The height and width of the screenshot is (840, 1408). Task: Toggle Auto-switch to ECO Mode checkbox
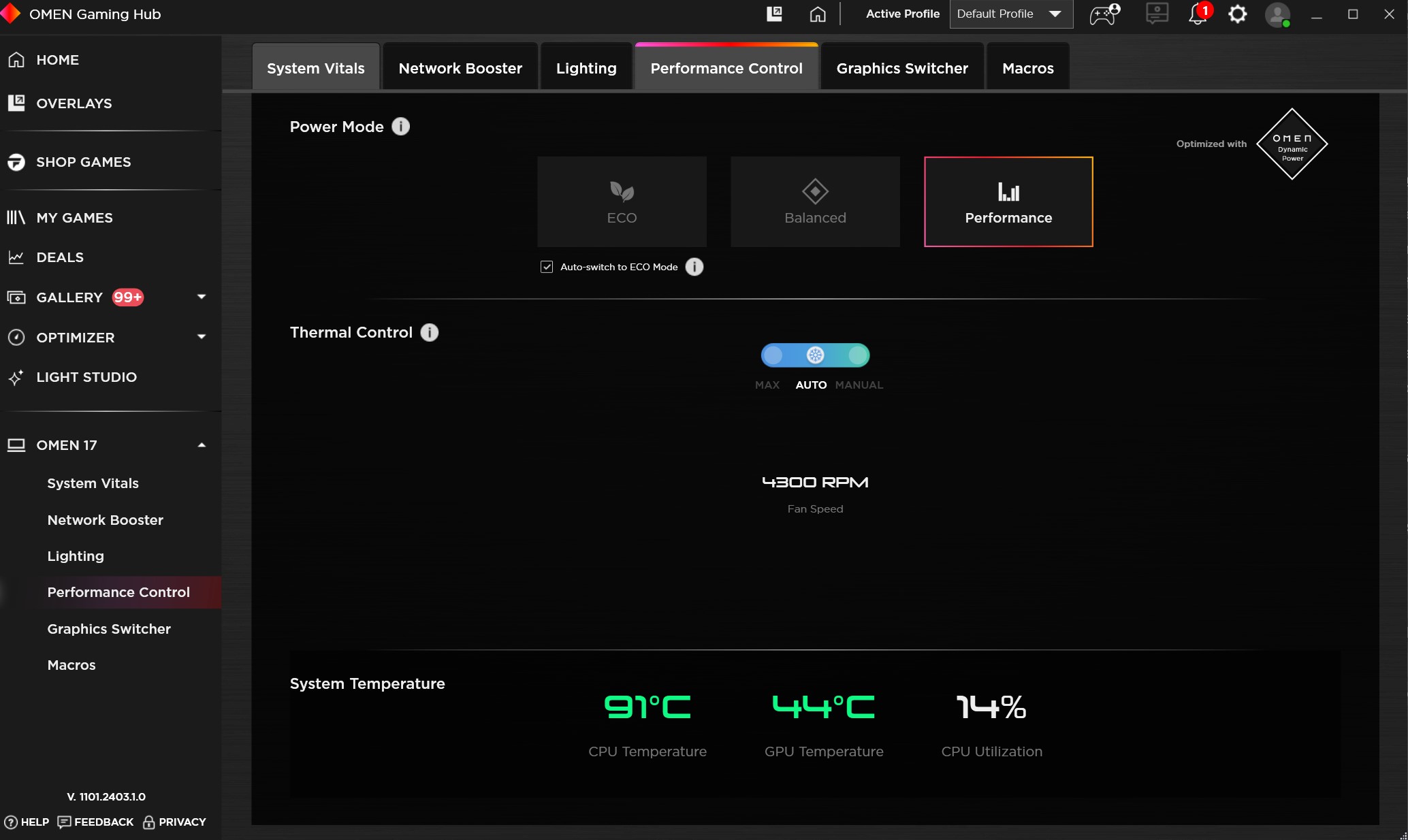click(547, 267)
